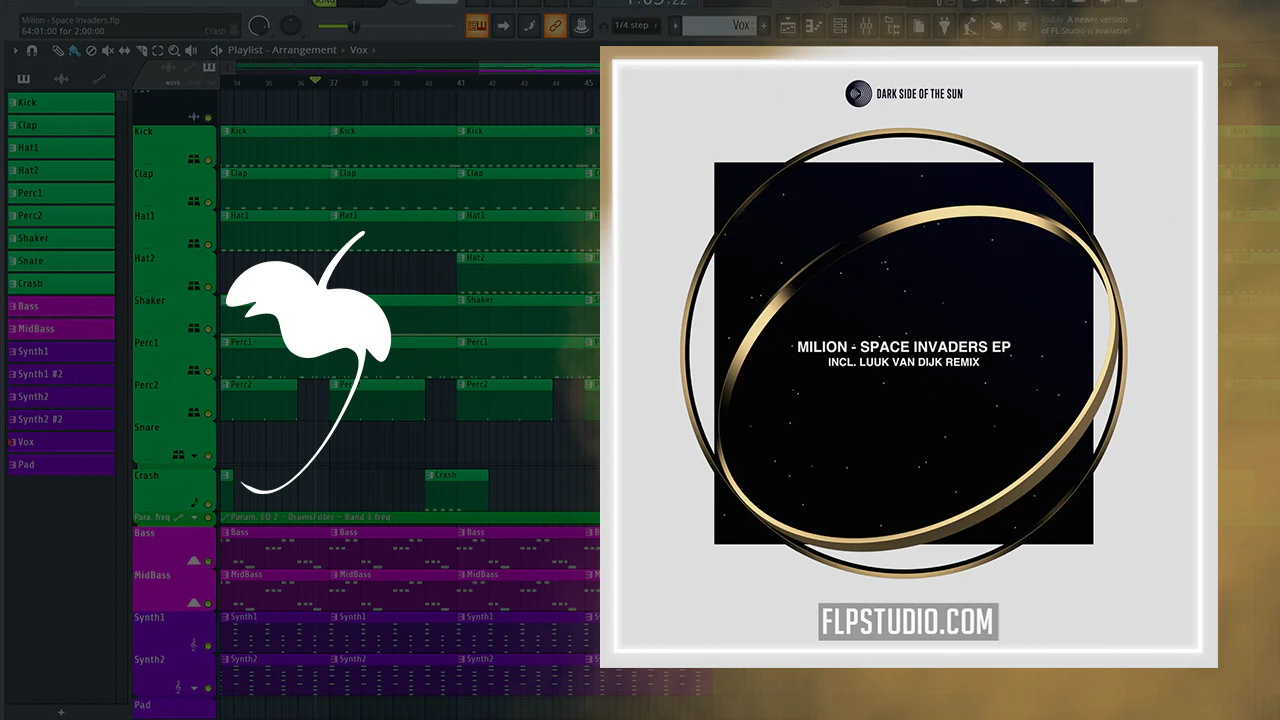1280x720 pixels.
Task: Show audio clips using waveform tab
Action: pyautogui.click(x=61, y=79)
